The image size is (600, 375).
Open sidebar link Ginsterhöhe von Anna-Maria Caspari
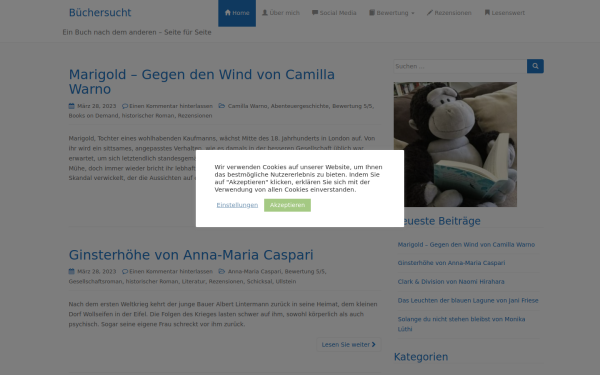click(x=451, y=263)
